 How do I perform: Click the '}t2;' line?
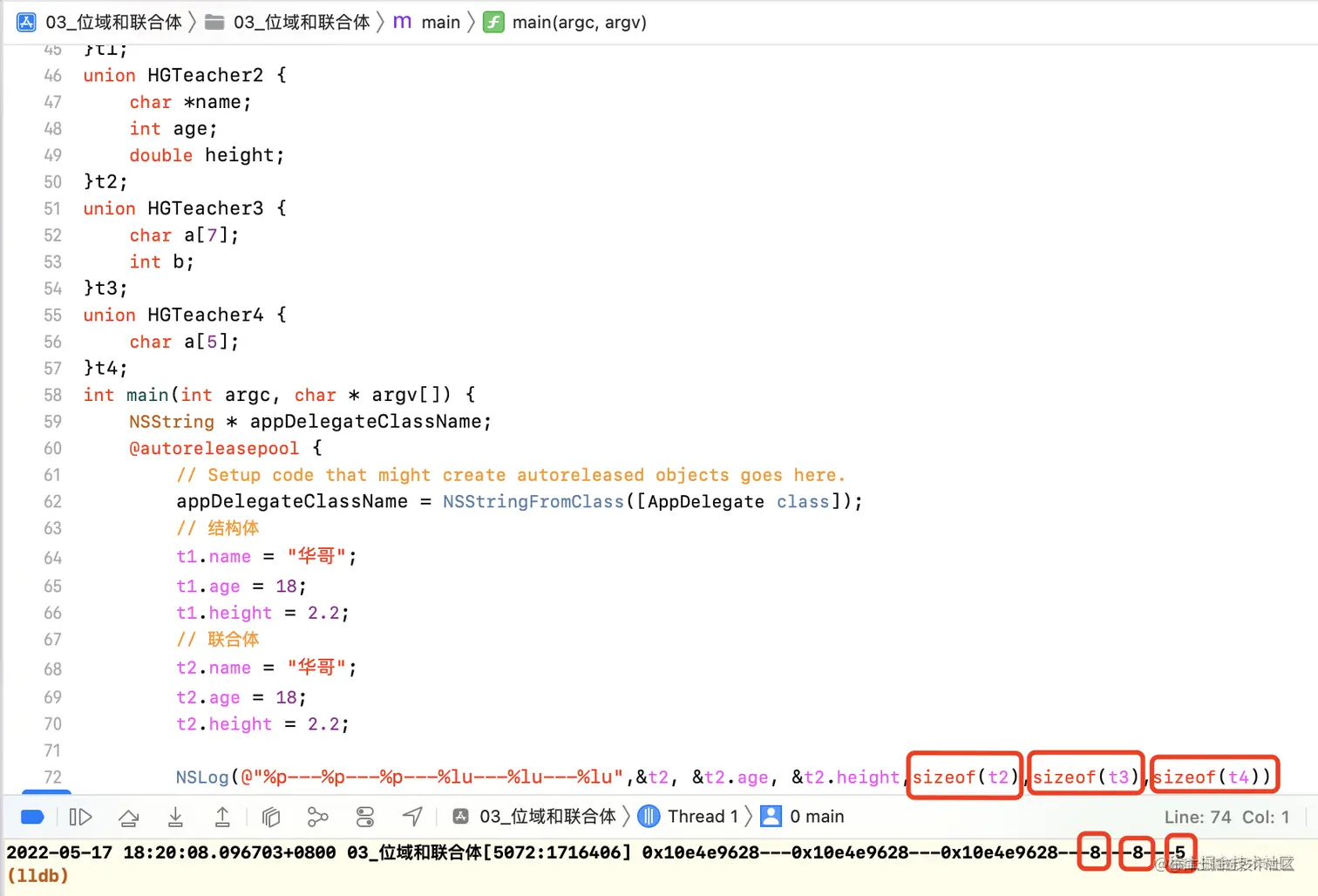105,181
